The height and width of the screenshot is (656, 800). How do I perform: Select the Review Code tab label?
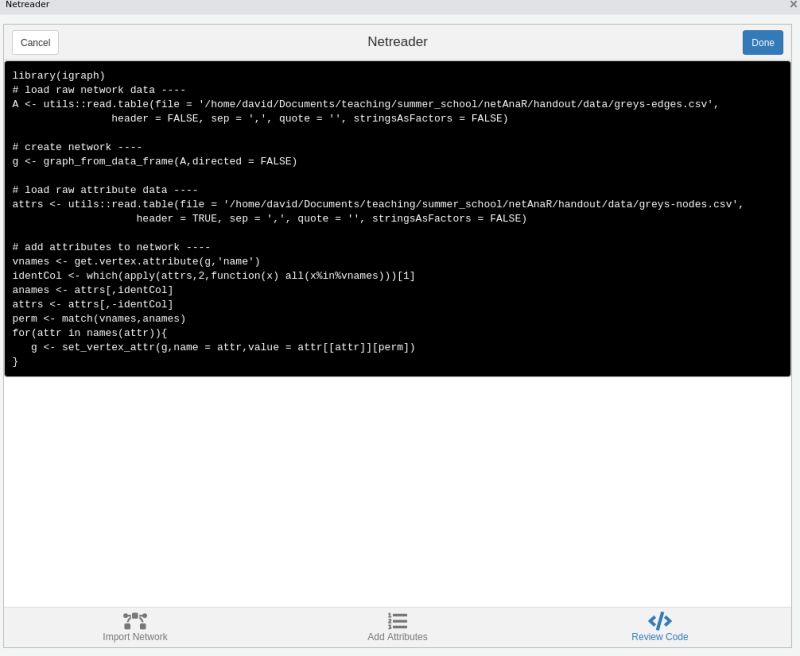pyautogui.click(x=659, y=636)
